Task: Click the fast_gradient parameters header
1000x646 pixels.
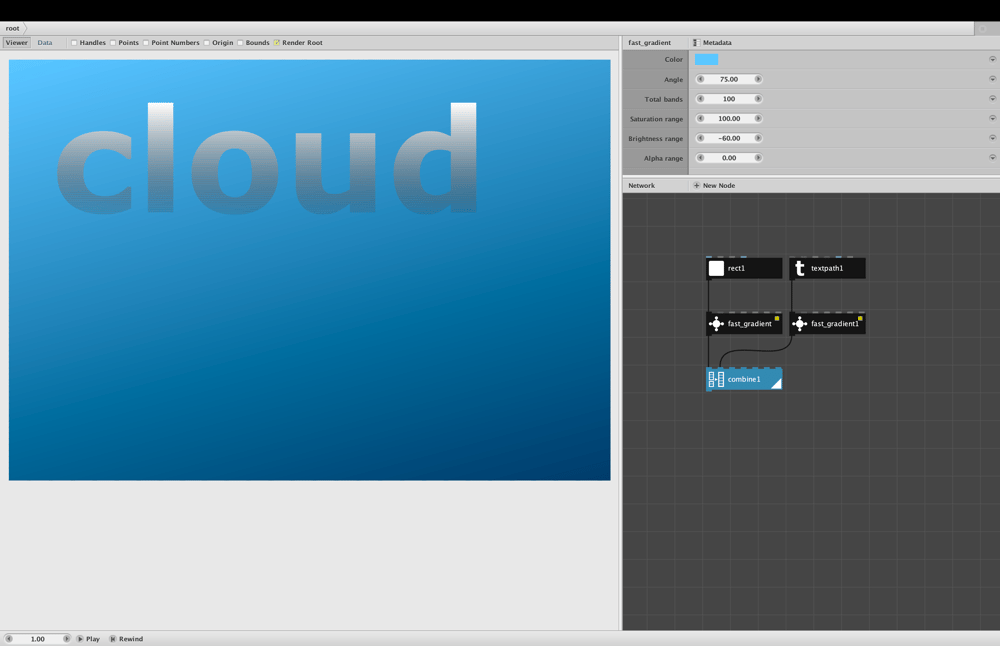Action: [649, 43]
